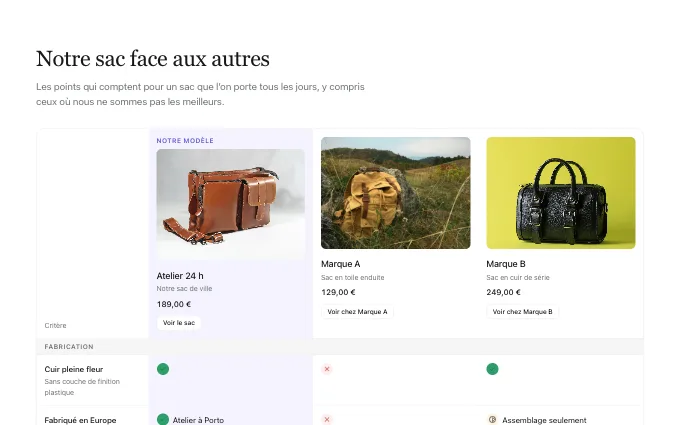Click the '129,00 €' price
Screen dimensions: 680x425
(338, 292)
